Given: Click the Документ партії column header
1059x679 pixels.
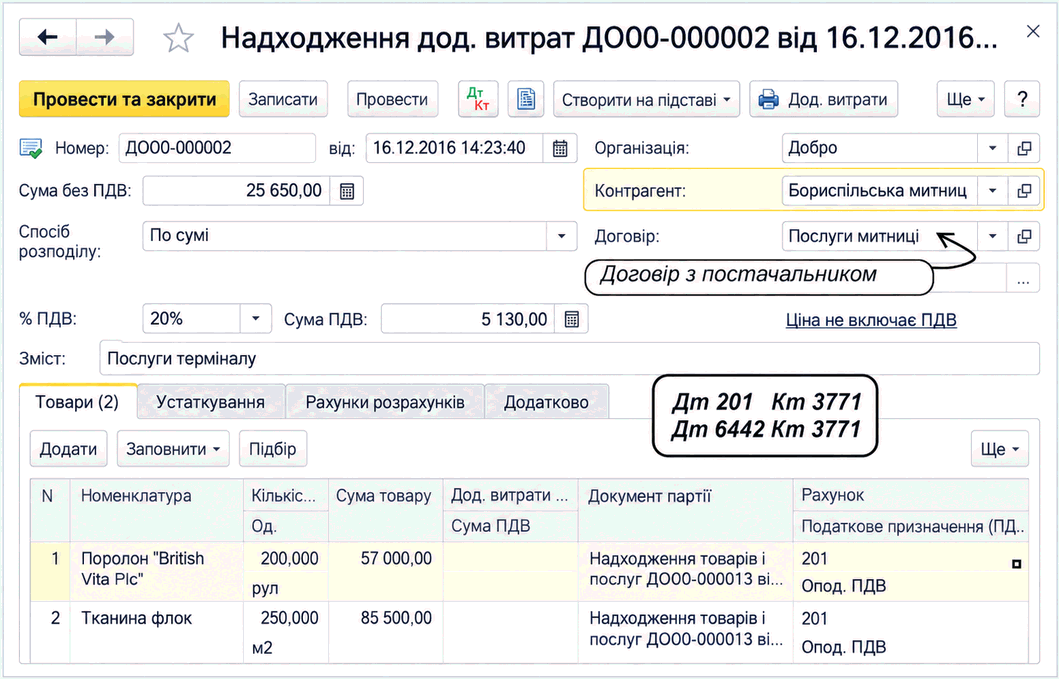Looking at the screenshot, I should coord(686,509).
